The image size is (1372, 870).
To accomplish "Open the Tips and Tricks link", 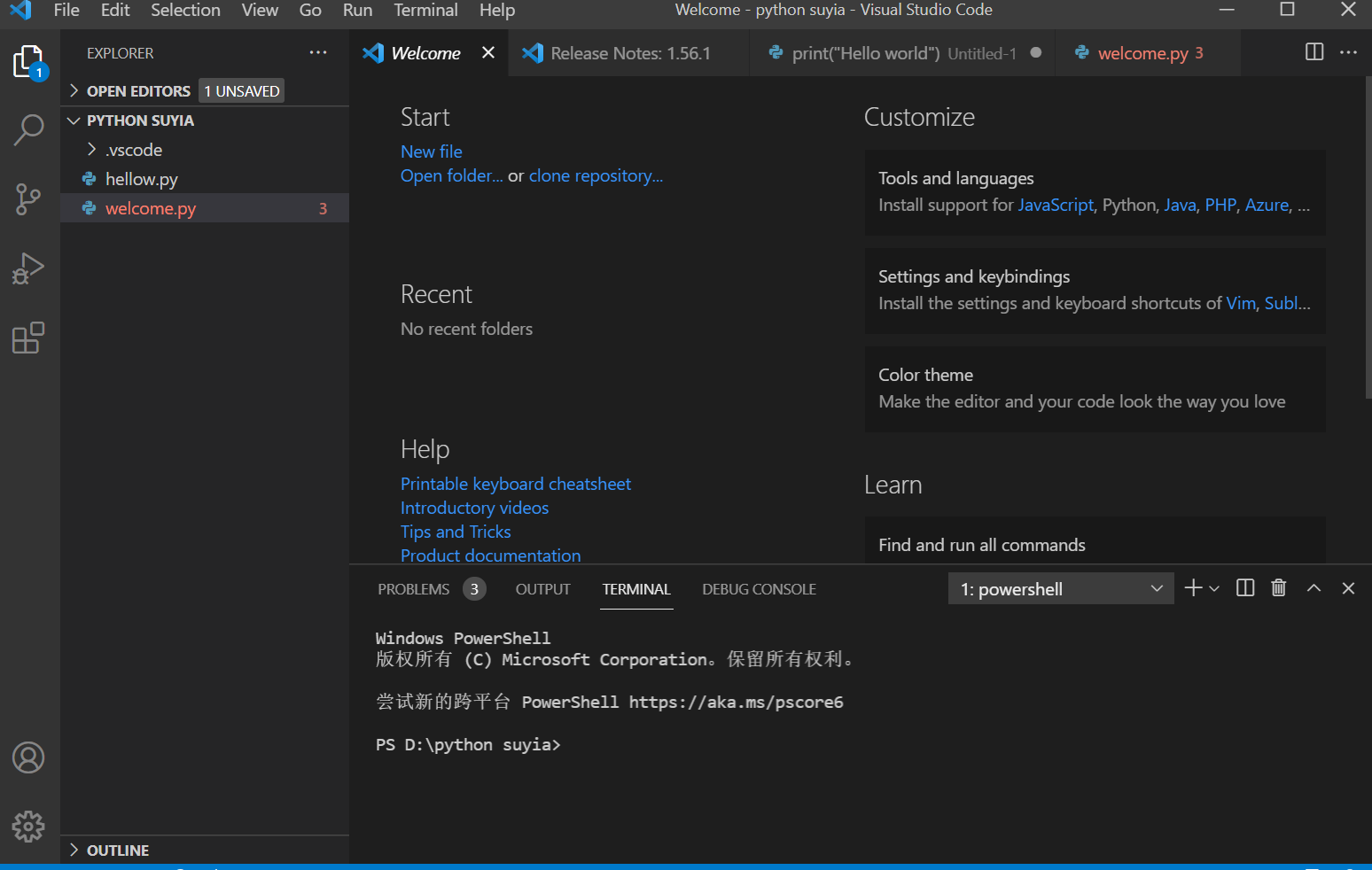I will pos(456,532).
